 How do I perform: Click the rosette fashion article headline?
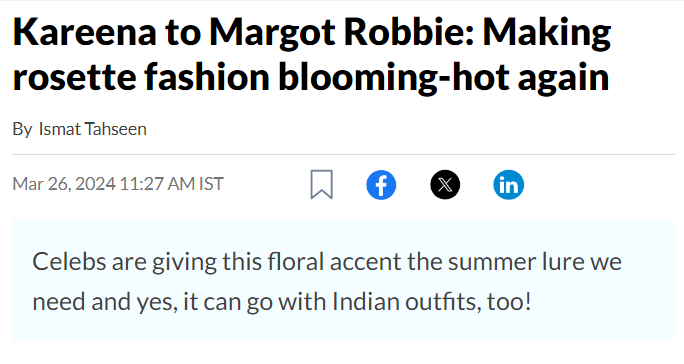click(311, 55)
